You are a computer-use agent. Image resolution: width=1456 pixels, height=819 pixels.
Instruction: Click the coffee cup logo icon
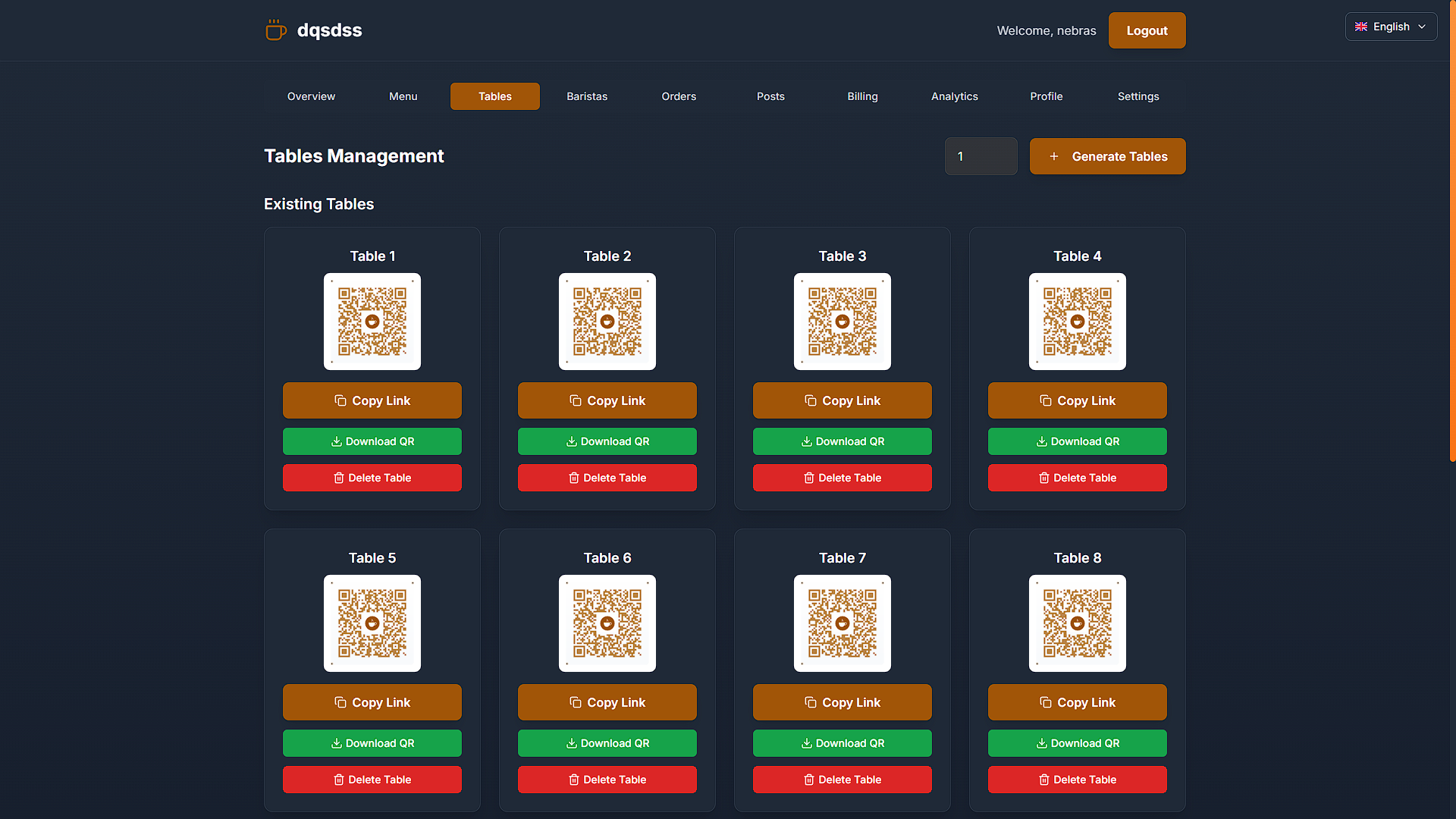click(276, 30)
